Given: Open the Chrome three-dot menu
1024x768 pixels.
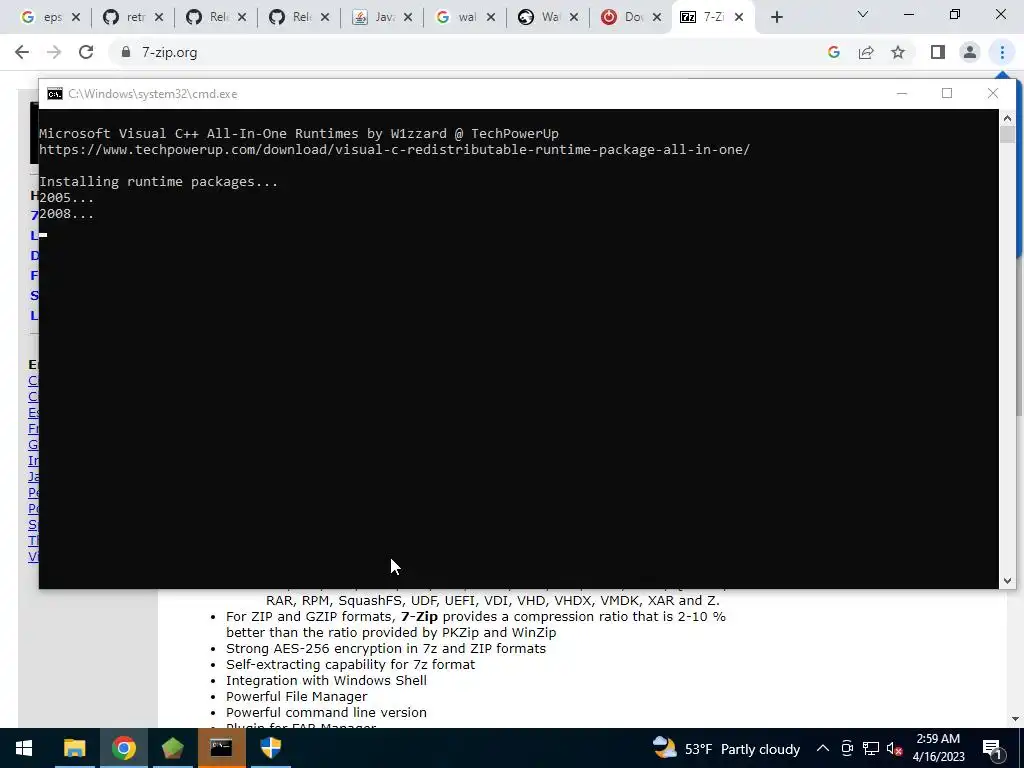Looking at the screenshot, I should [x=1002, y=52].
